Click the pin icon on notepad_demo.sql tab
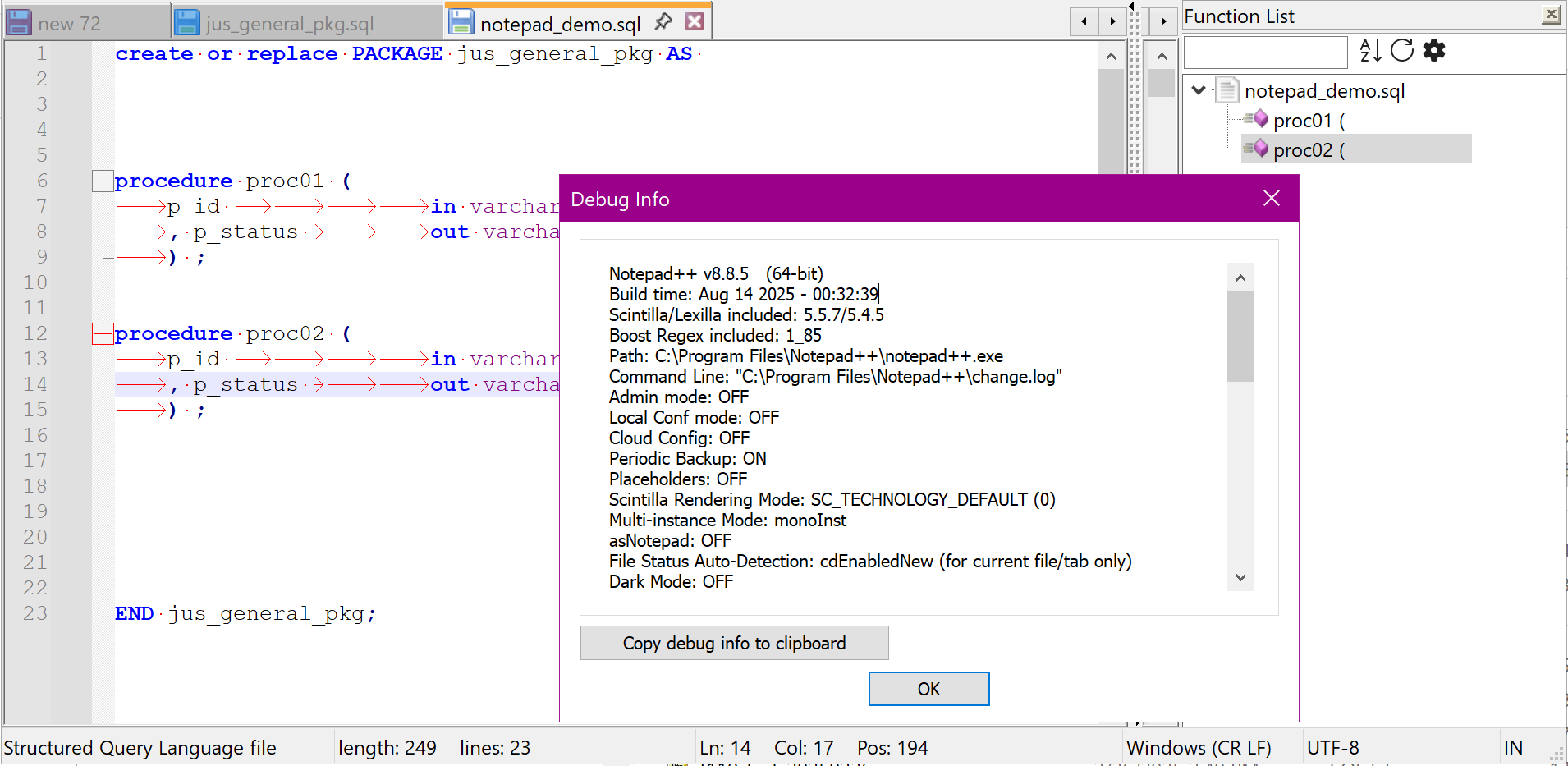The height and width of the screenshot is (766, 1568). point(663,22)
